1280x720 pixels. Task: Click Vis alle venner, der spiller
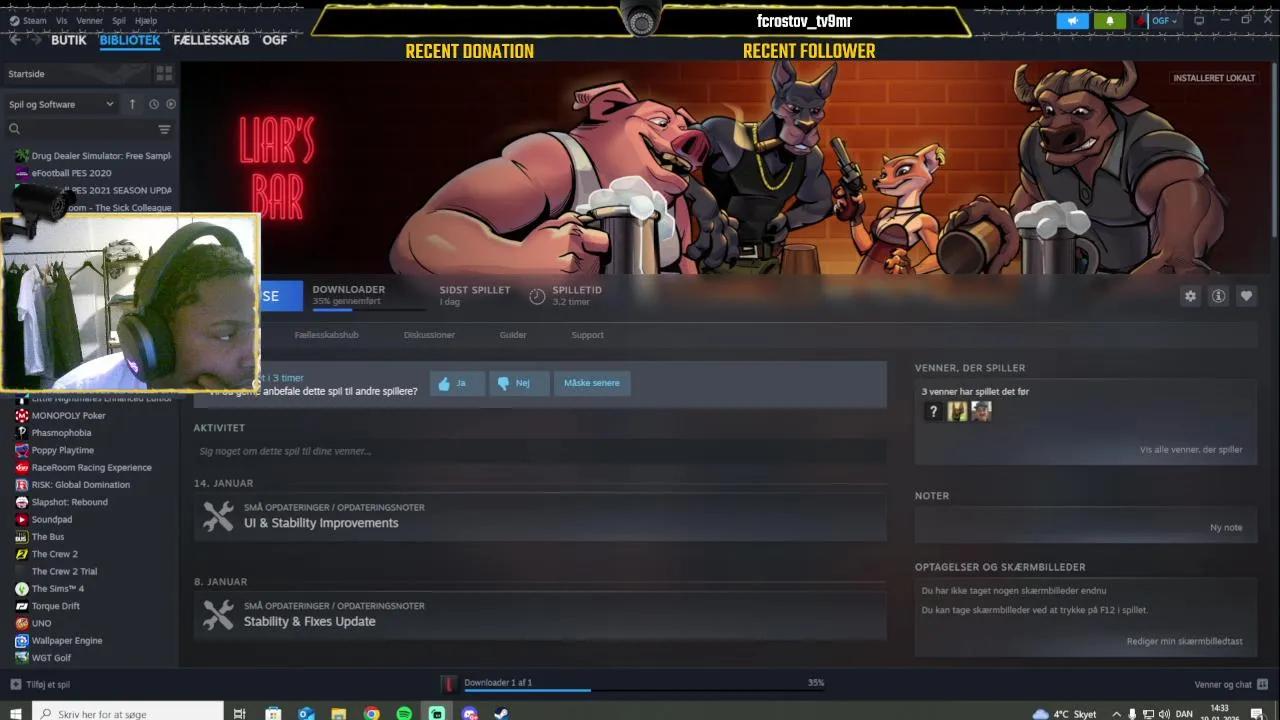[1191, 450]
